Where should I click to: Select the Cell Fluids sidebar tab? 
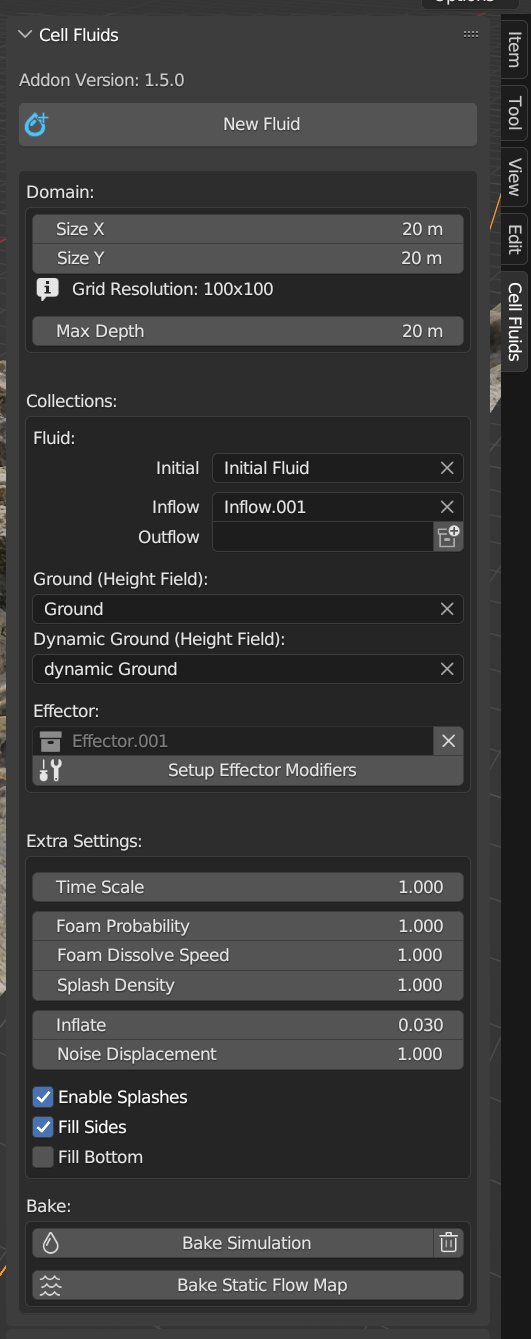(514, 321)
